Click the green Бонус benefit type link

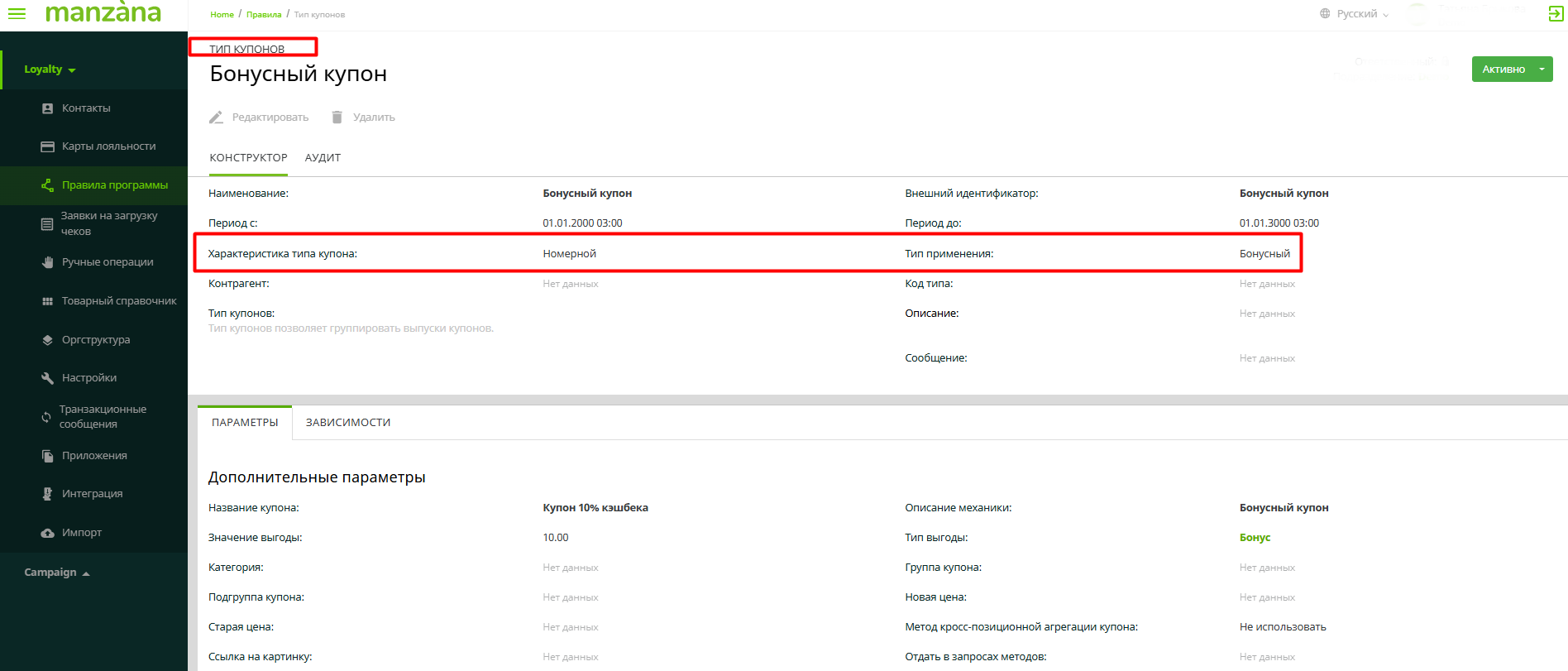tap(1255, 538)
